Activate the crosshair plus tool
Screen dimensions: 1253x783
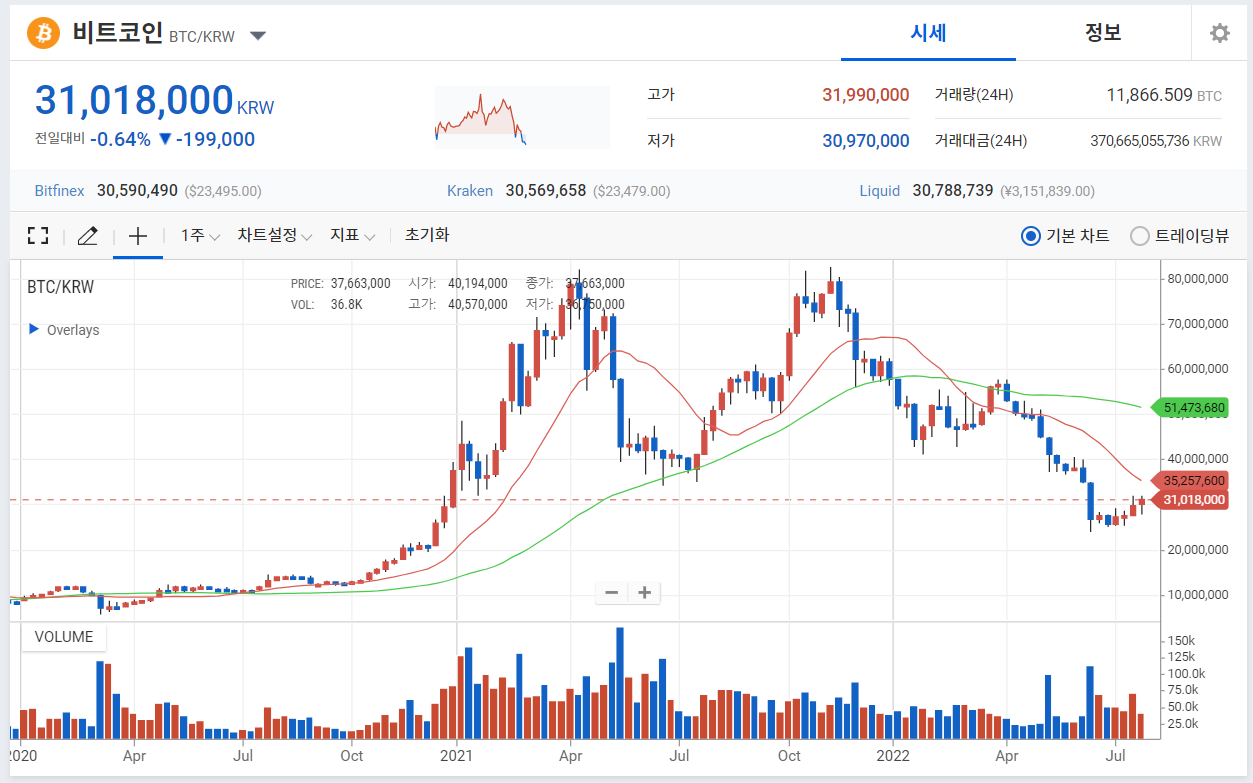coord(138,236)
